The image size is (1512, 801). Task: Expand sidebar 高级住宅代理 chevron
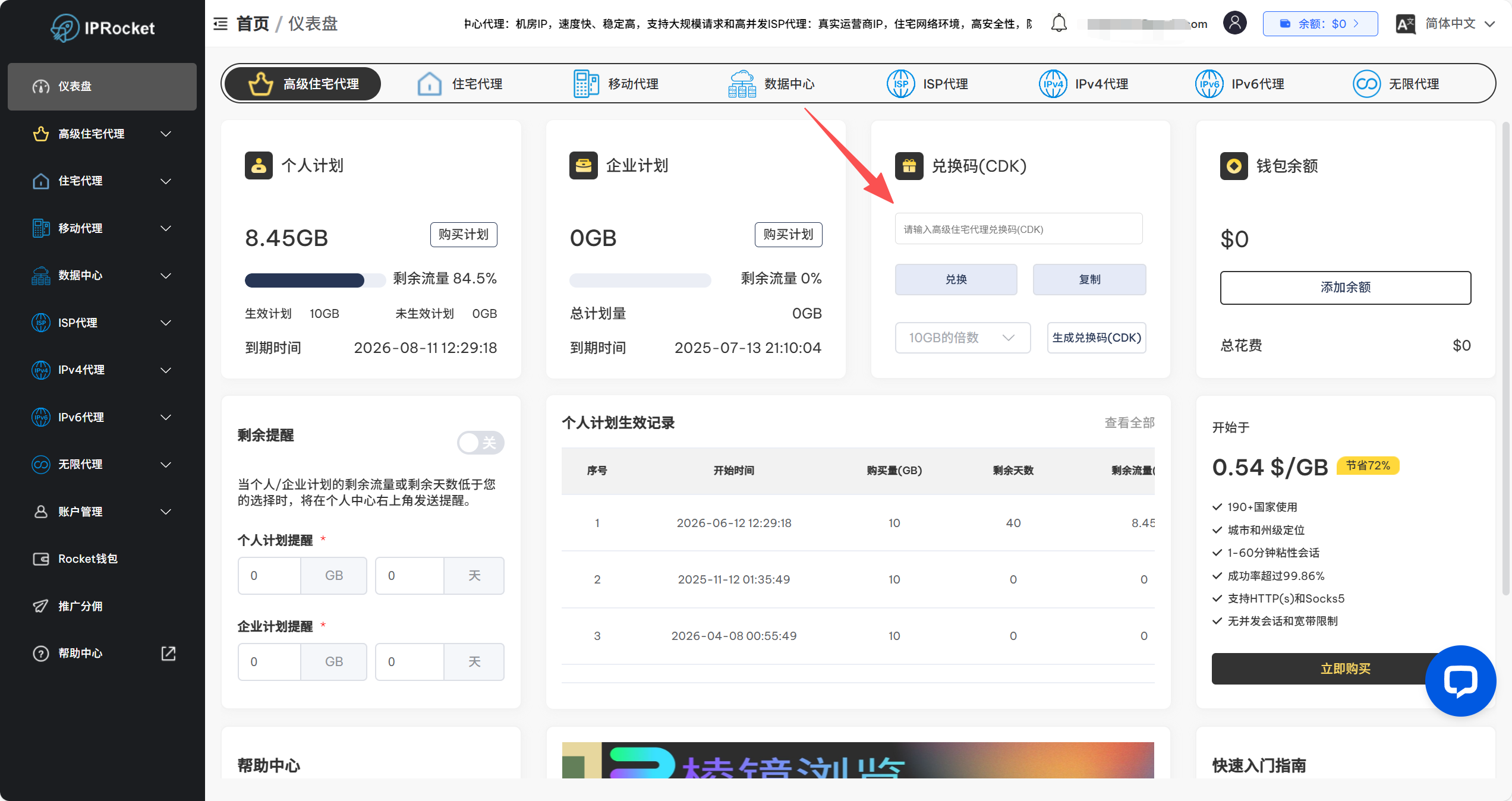coord(166,134)
